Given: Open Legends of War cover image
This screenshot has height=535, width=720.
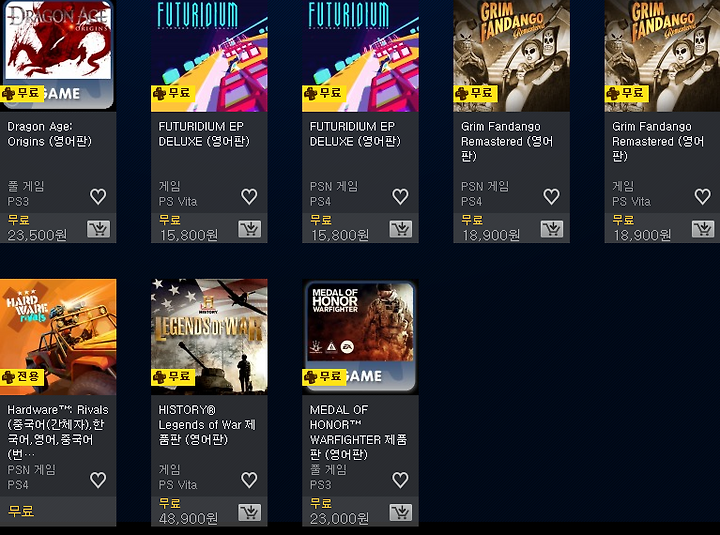Looking at the screenshot, I should pos(209,337).
